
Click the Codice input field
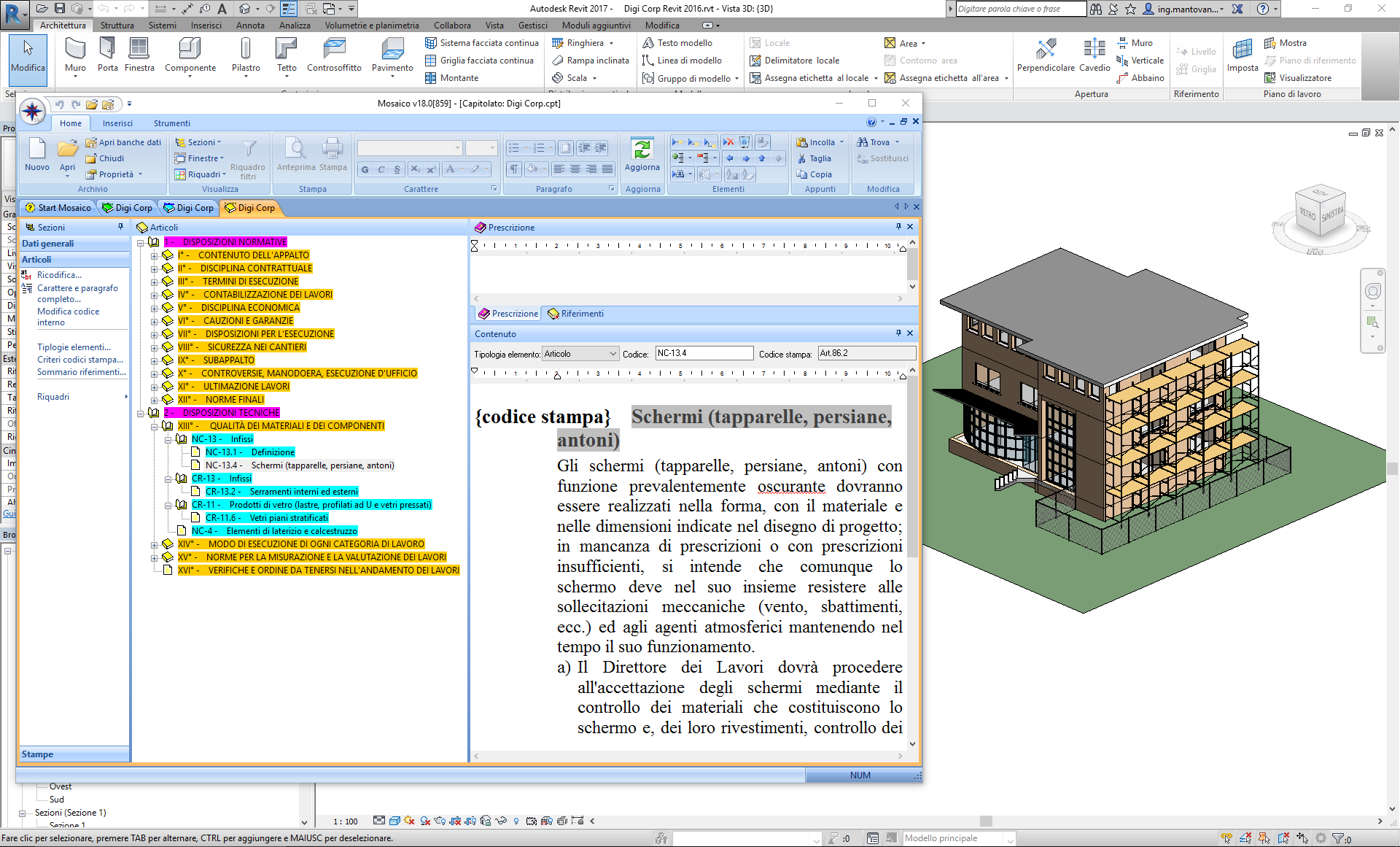pos(704,353)
